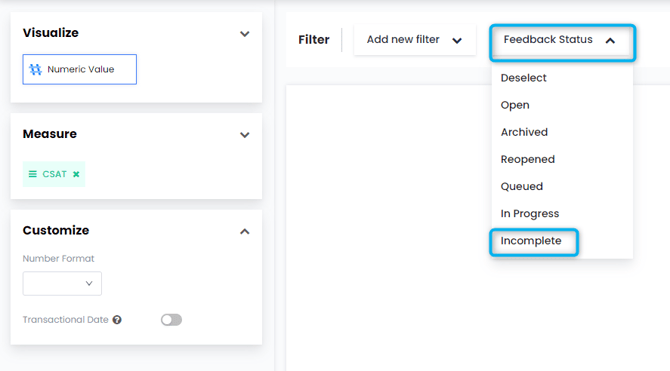
Task: Collapse the Visualize panel chevron
Action: (244, 34)
